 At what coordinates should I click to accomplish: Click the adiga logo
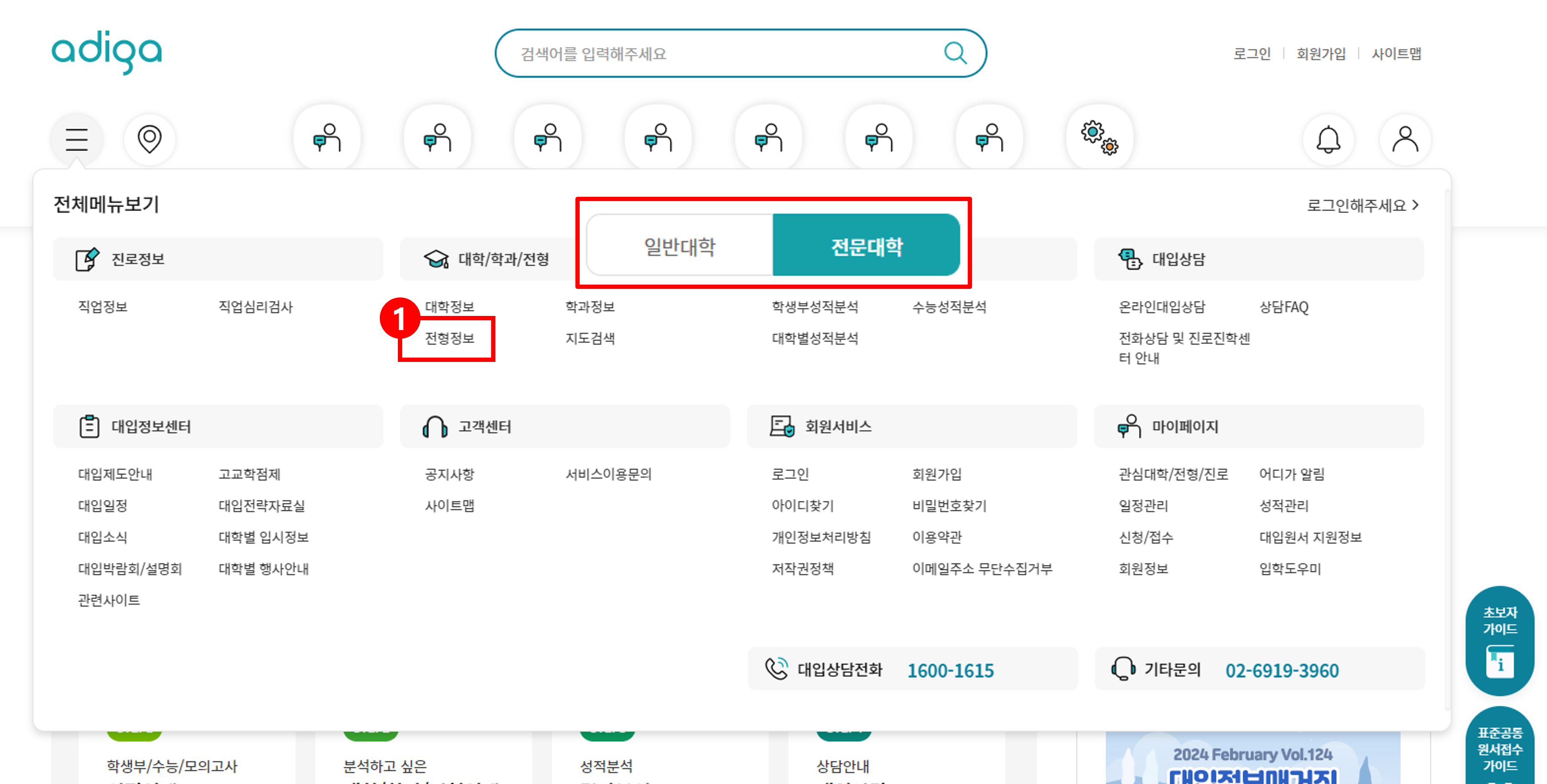[107, 53]
